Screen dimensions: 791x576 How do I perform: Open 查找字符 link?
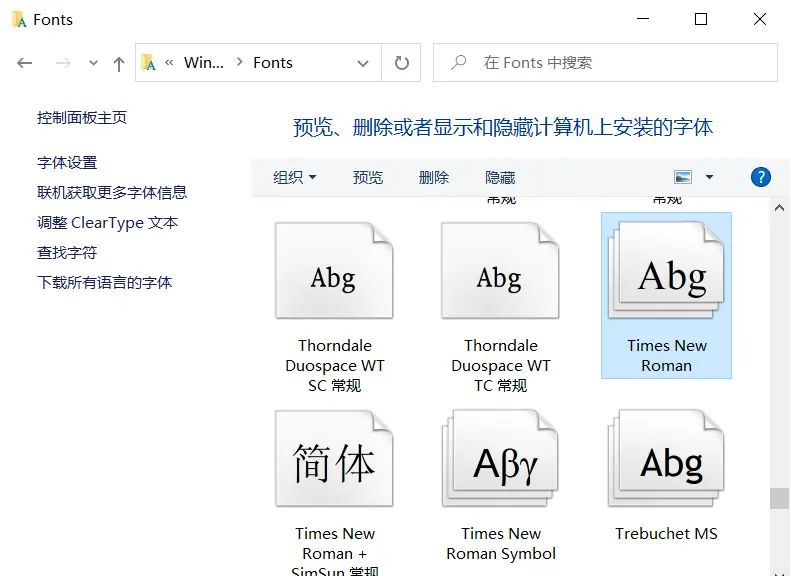pos(67,252)
